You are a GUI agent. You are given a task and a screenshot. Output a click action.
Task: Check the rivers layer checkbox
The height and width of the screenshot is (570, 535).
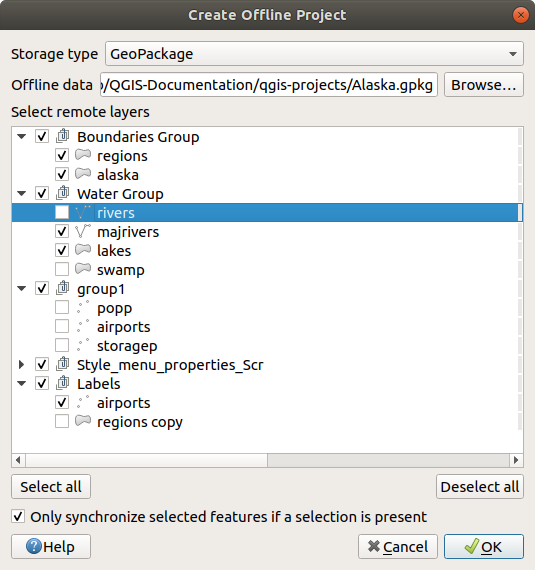coord(62,212)
